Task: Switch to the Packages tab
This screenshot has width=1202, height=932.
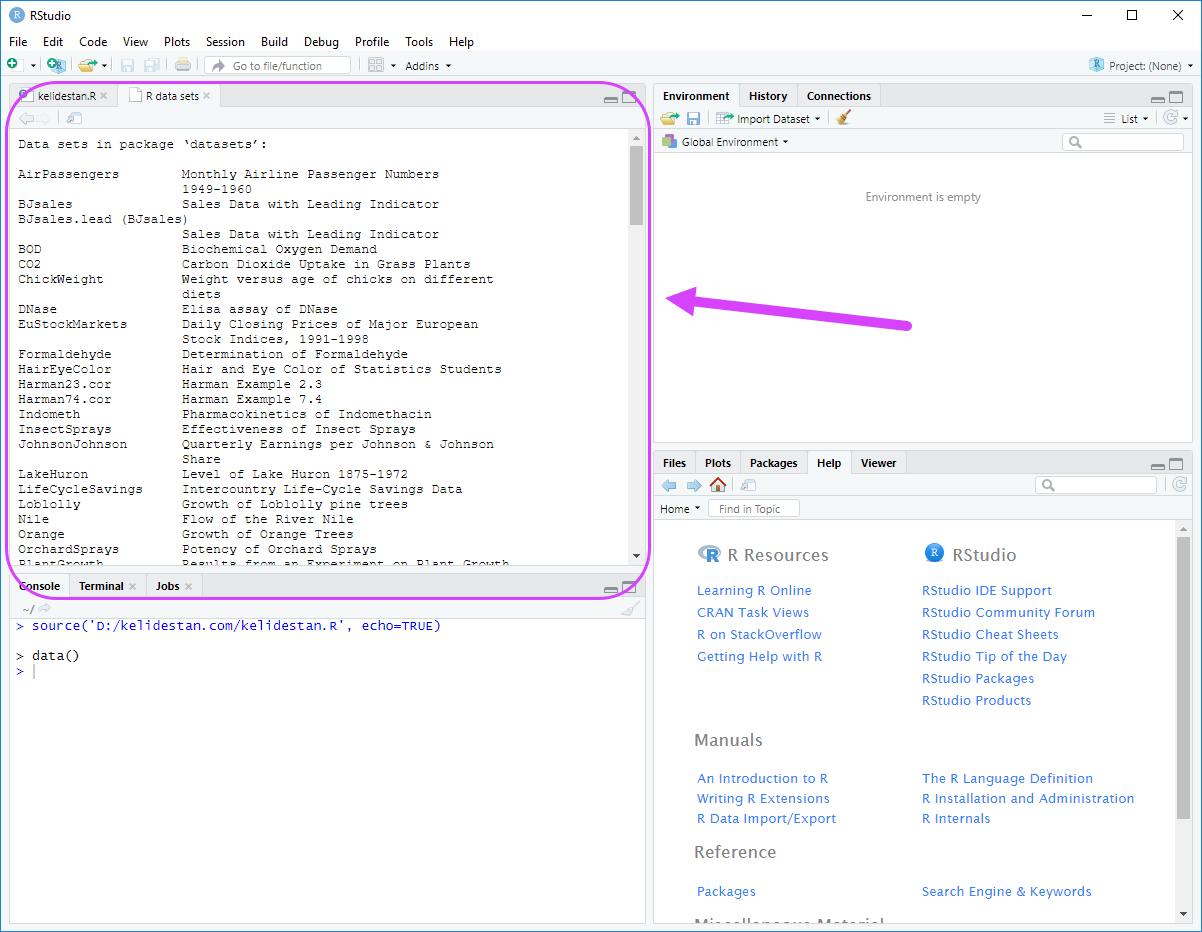Action: click(773, 463)
